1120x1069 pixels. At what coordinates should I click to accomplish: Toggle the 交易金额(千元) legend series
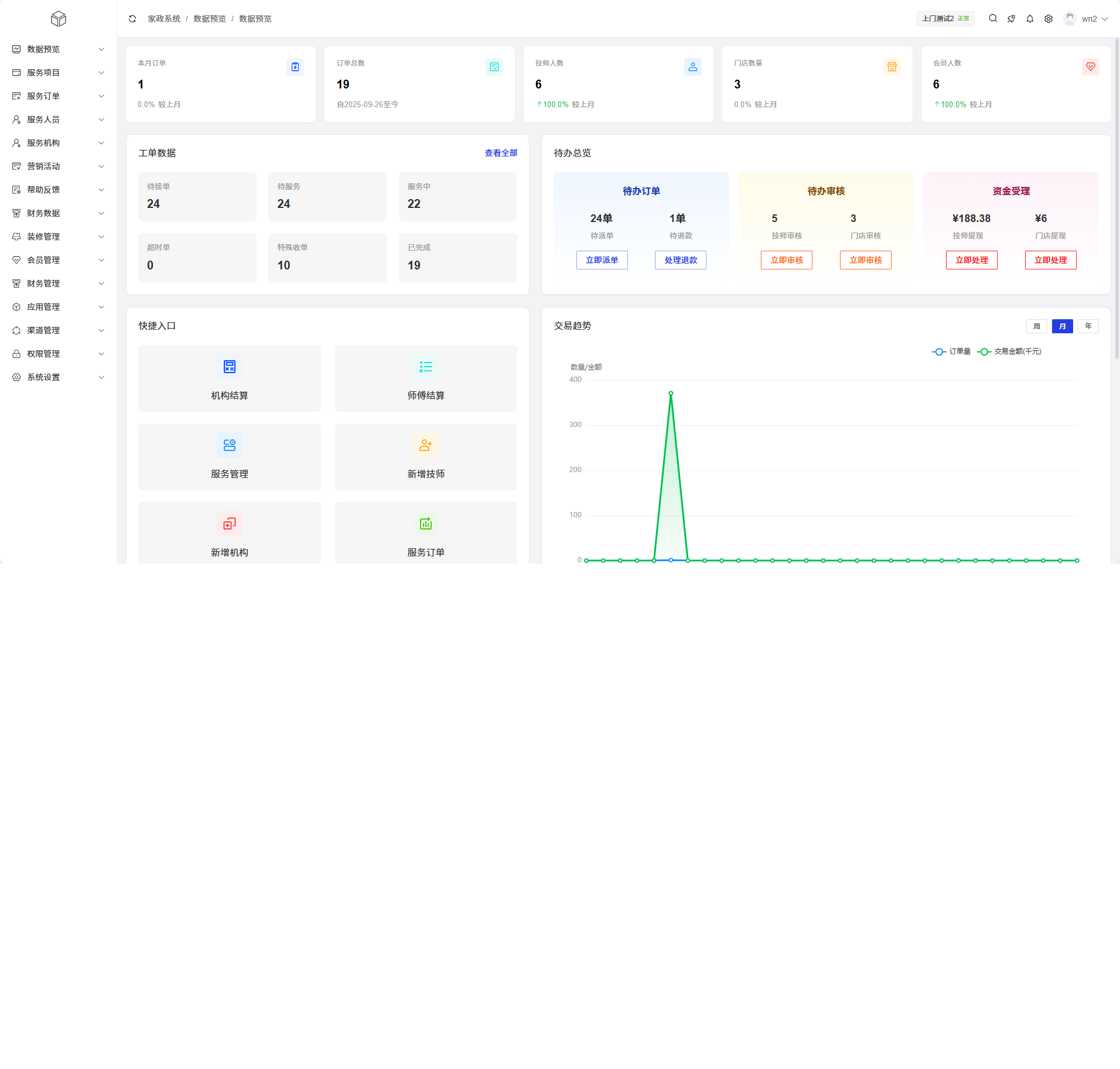[1009, 351]
